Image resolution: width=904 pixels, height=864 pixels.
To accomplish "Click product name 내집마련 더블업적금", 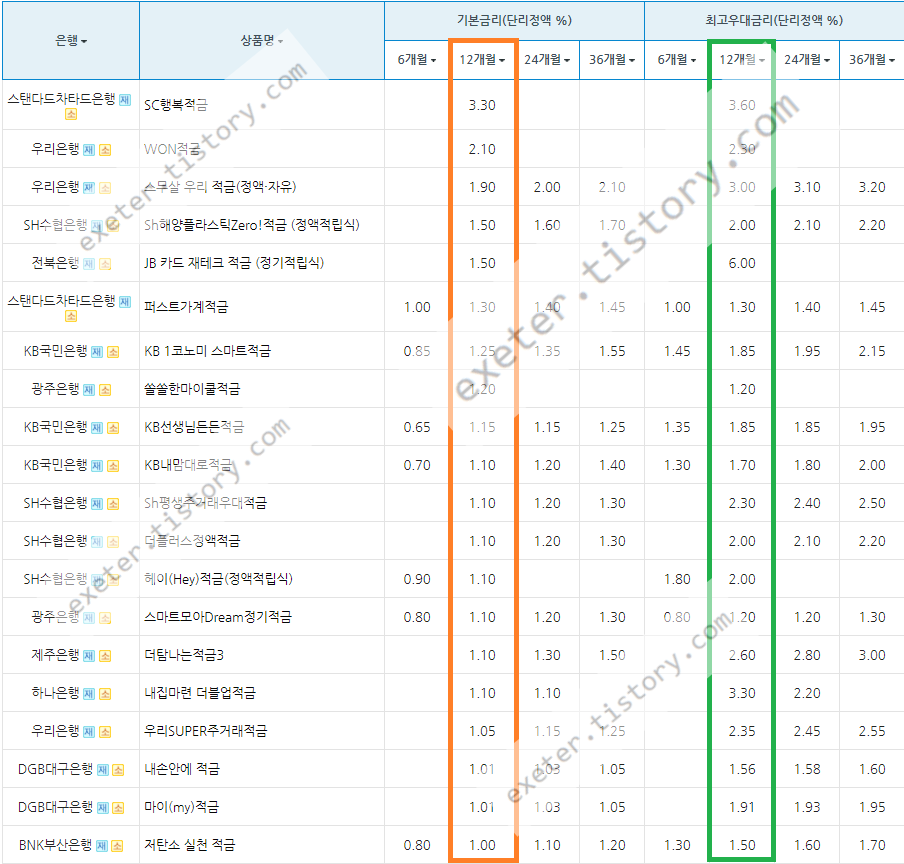I will [199, 693].
